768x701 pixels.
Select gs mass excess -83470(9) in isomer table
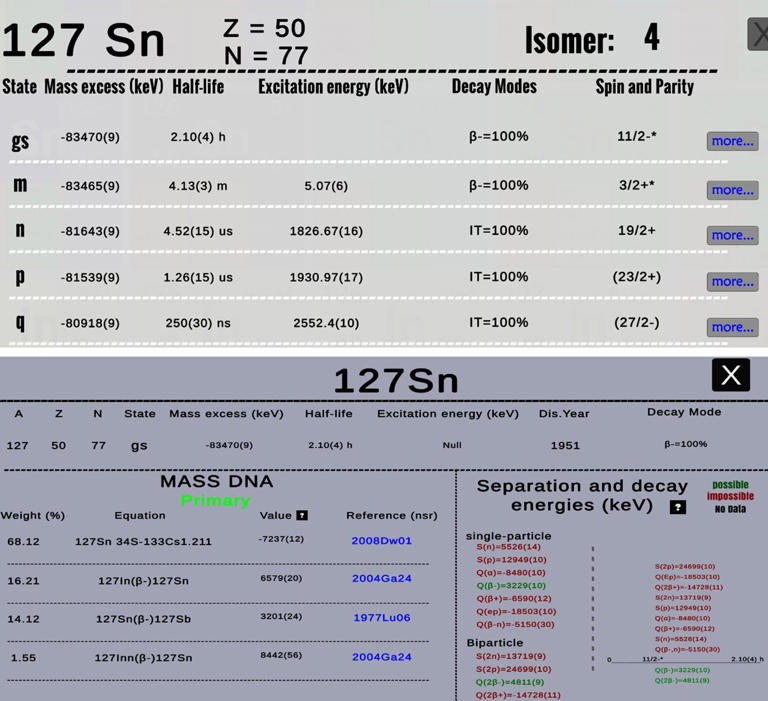90,137
